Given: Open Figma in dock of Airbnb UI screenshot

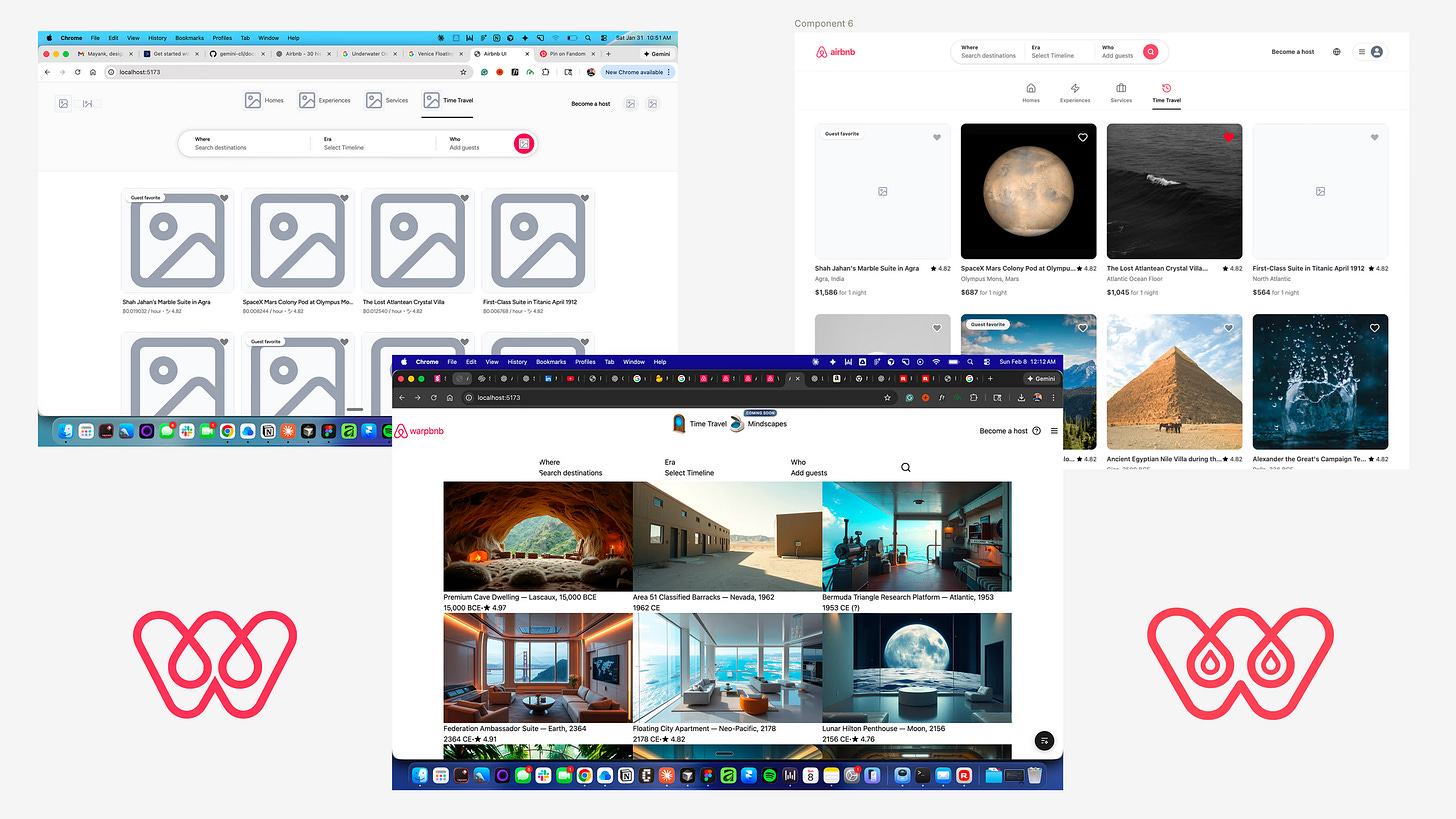Looking at the screenshot, I should click(x=327, y=431).
